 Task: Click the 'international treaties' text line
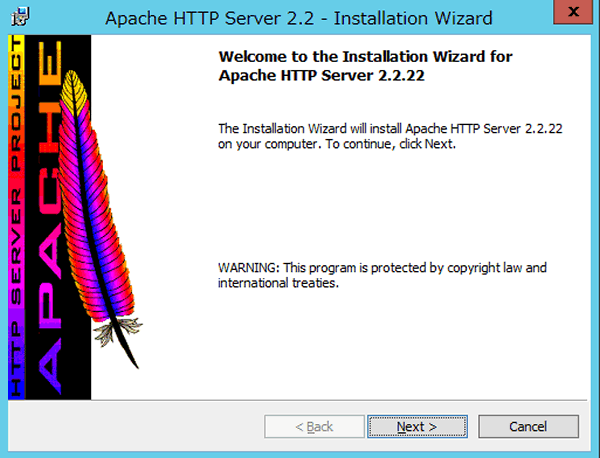[x=279, y=284]
